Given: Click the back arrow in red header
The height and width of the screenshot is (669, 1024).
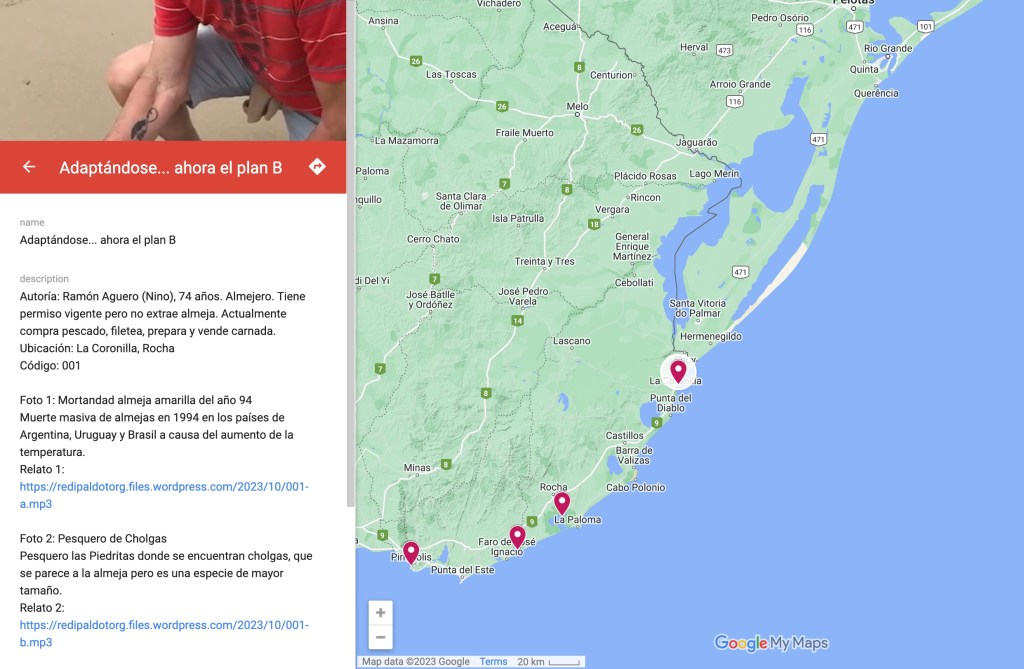Looking at the screenshot, I should 29,167.
